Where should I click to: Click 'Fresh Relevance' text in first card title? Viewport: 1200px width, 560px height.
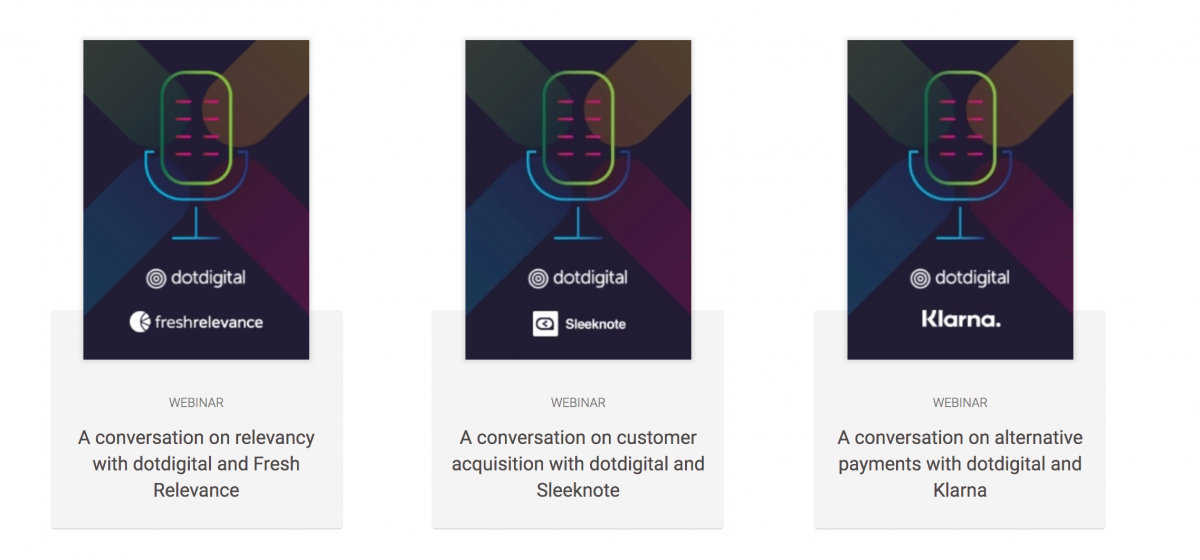pos(227,477)
